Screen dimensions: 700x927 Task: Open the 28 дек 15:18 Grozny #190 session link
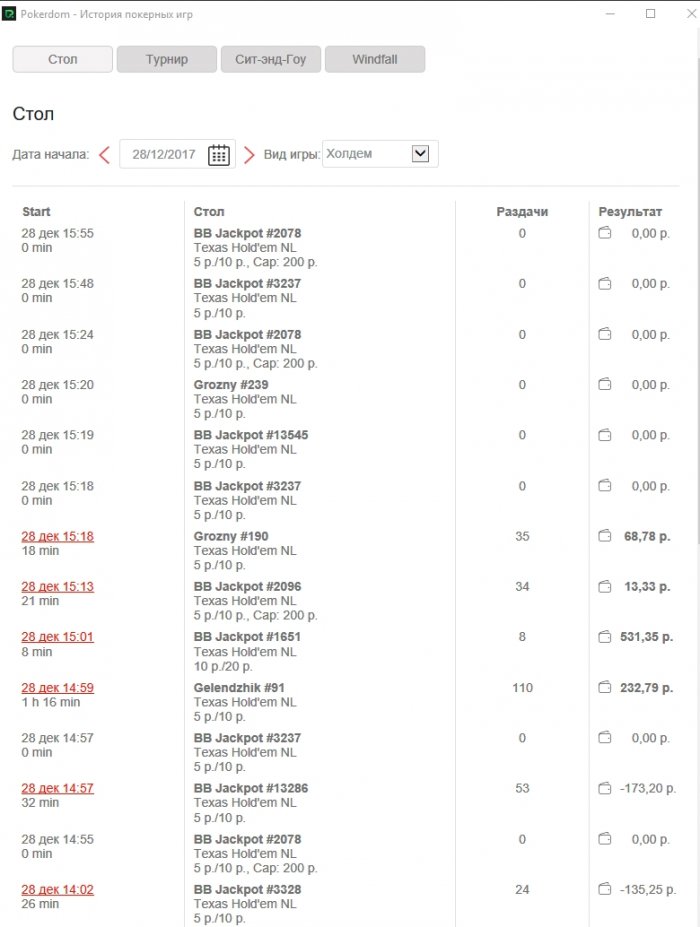coord(57,537)
